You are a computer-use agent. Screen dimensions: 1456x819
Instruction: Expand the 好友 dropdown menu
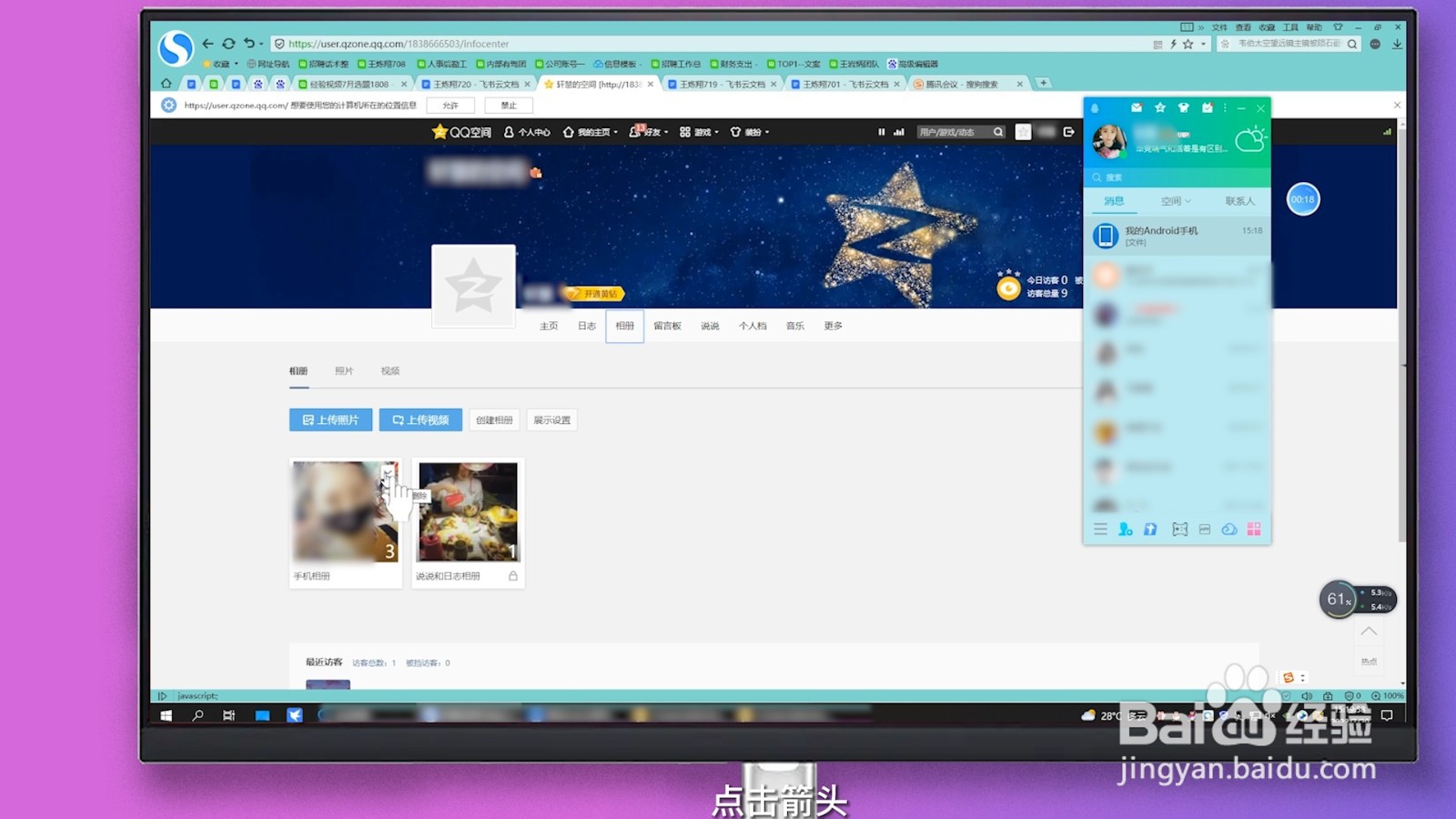tap(666, 132)
